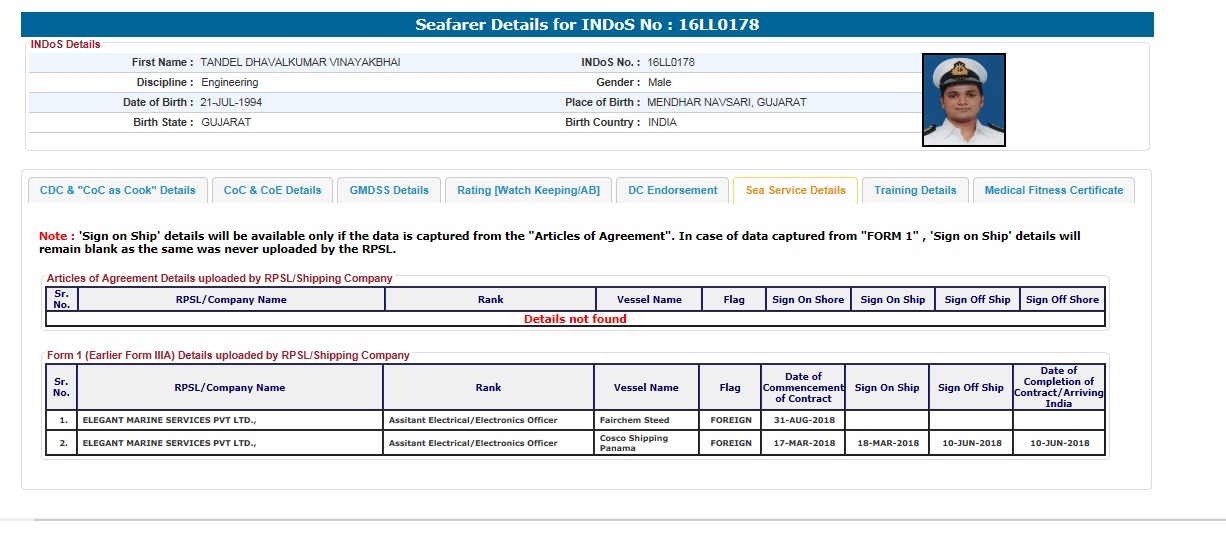
Task: Switch to the CoC & CoE Details tab
Action: 272,190
